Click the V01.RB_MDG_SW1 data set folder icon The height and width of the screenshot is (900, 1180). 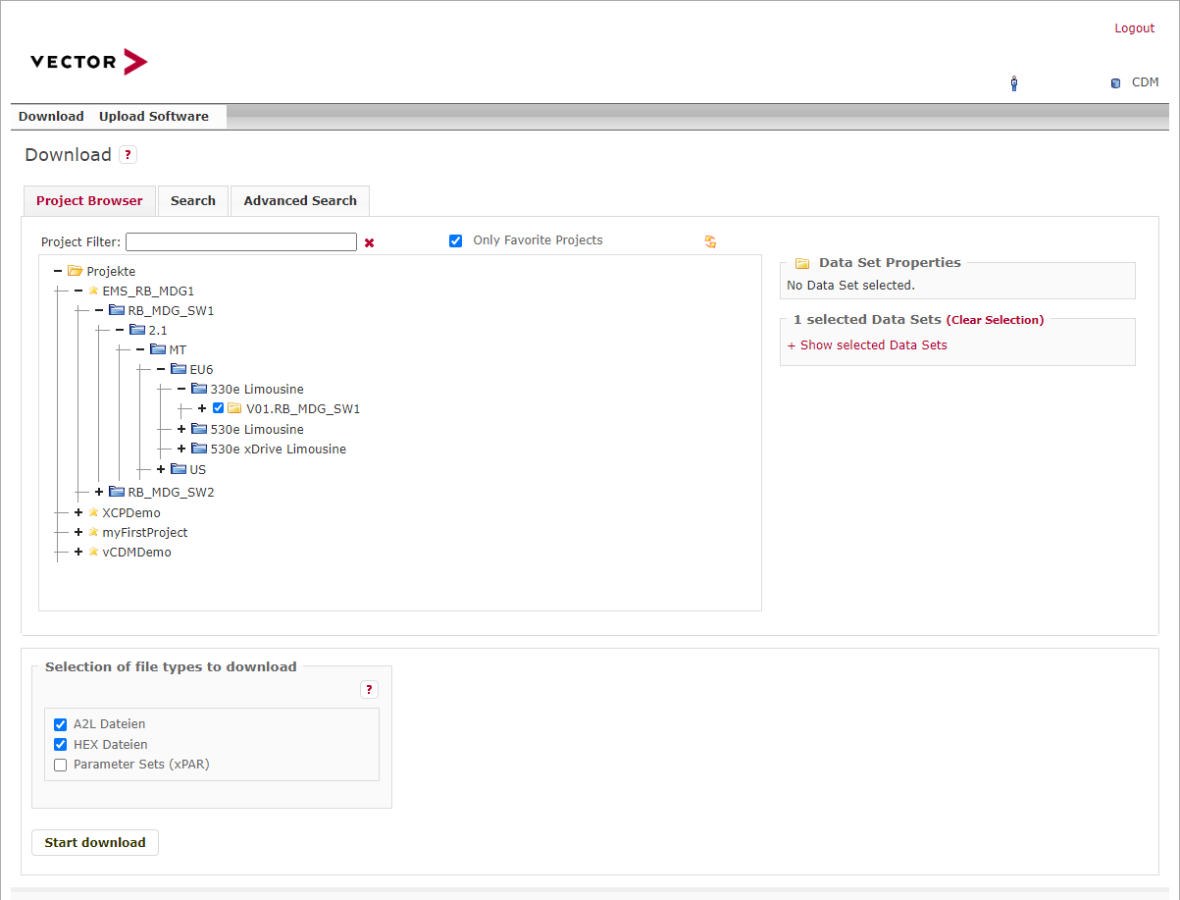(x=235, y=408)
